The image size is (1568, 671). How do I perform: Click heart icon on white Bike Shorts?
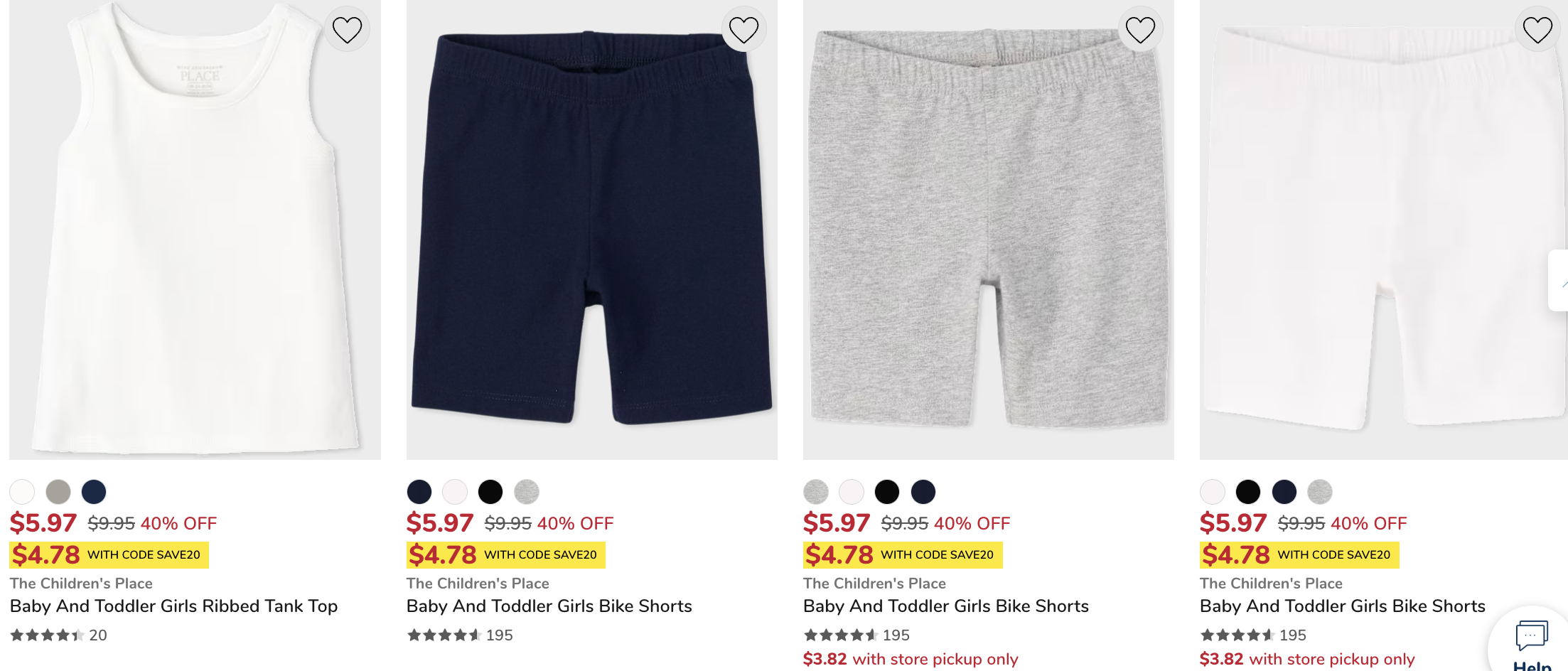(x=1537, y=30)
